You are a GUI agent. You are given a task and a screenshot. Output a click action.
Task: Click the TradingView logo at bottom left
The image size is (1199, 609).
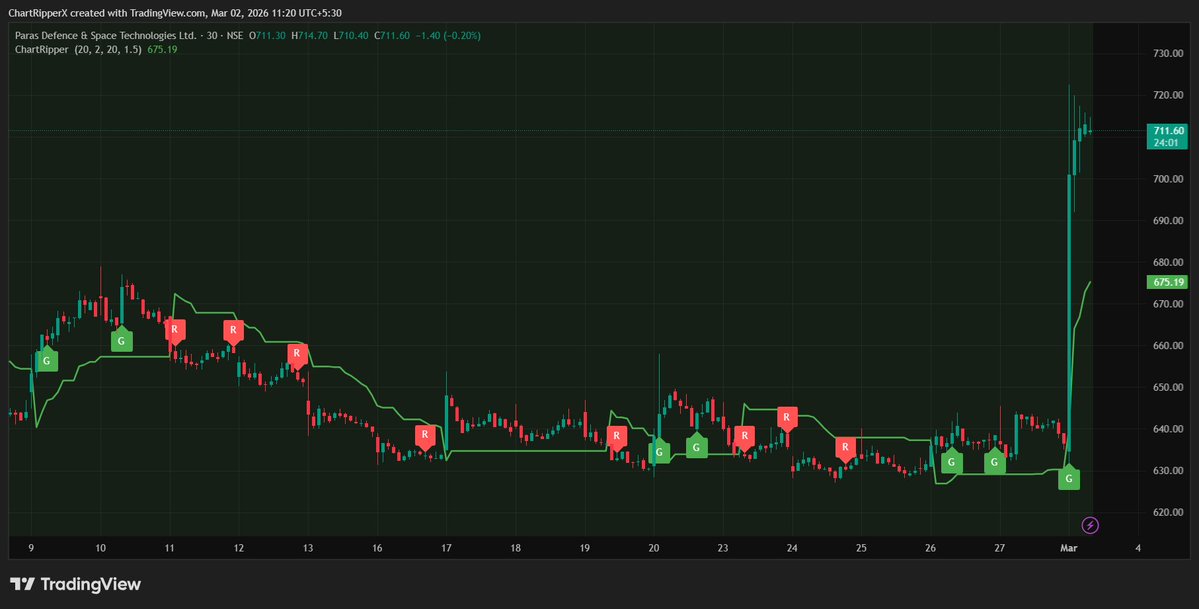point(74,583)
